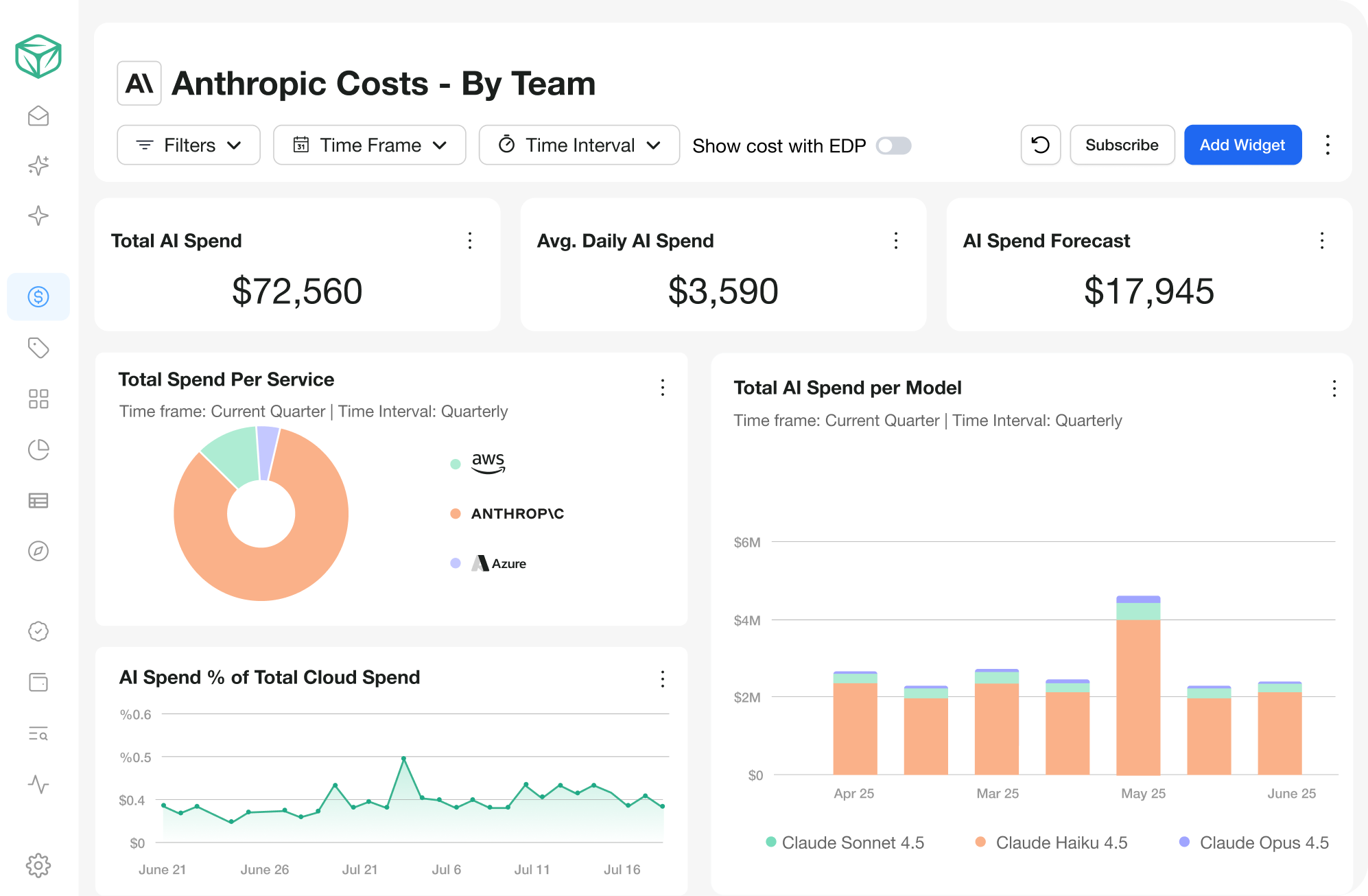Open the Time Interval dropdown
The image size is (1368, 896).
point(579,145)
